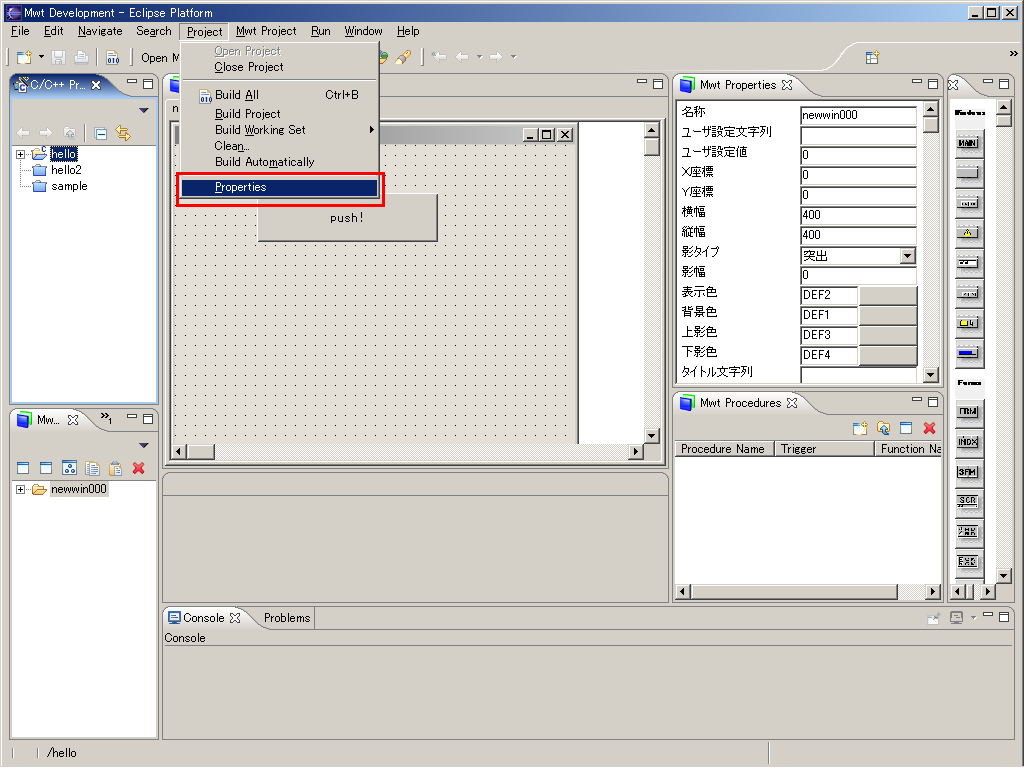The width and height of the screenshot is (1024, 768).
Task: Select the sample project
Action: [x=69, y=186]
